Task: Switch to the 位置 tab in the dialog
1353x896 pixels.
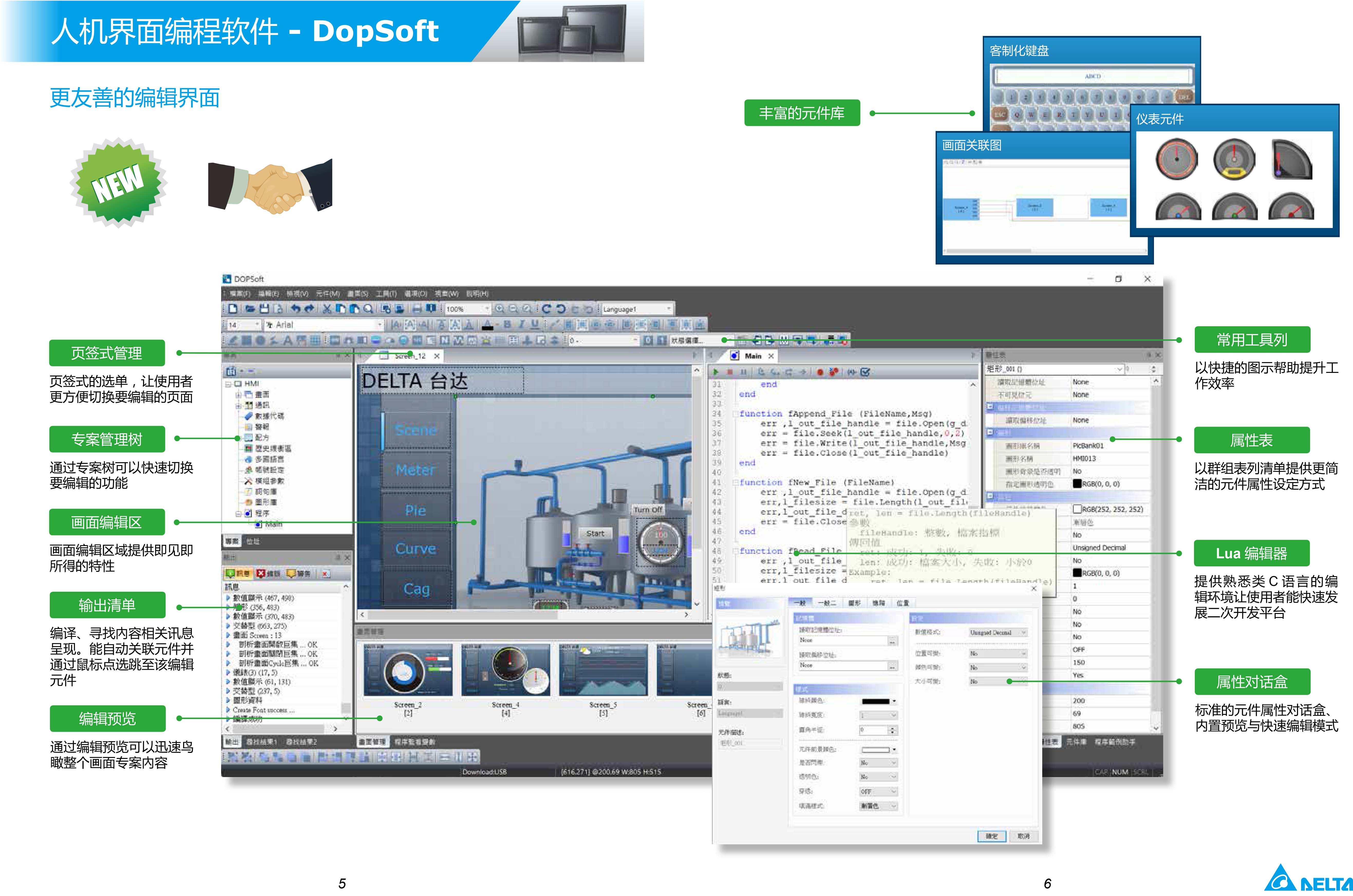Action: tap(903, 603)
